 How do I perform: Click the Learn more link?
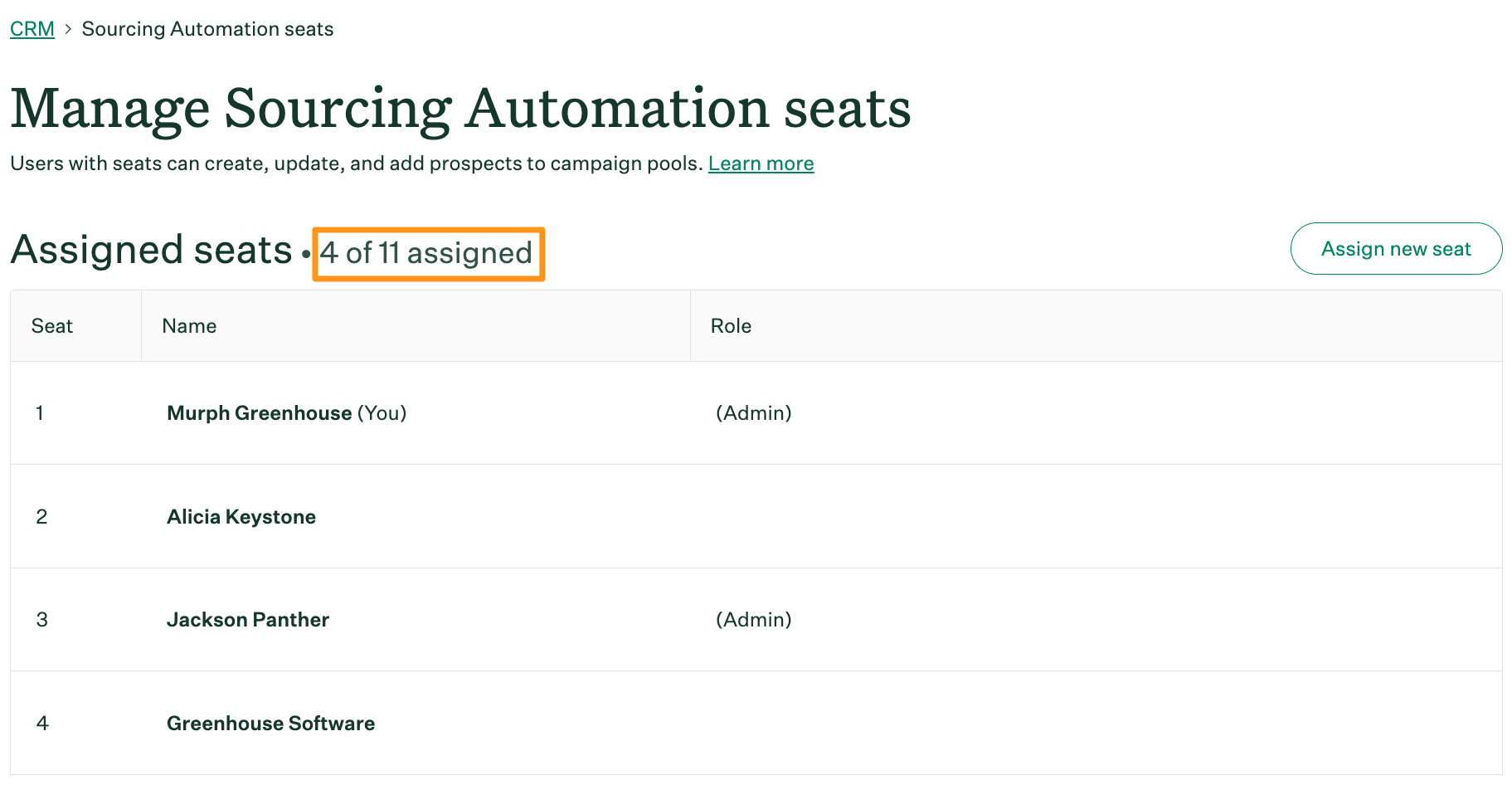pyautogui.click(x=761, y=163)
